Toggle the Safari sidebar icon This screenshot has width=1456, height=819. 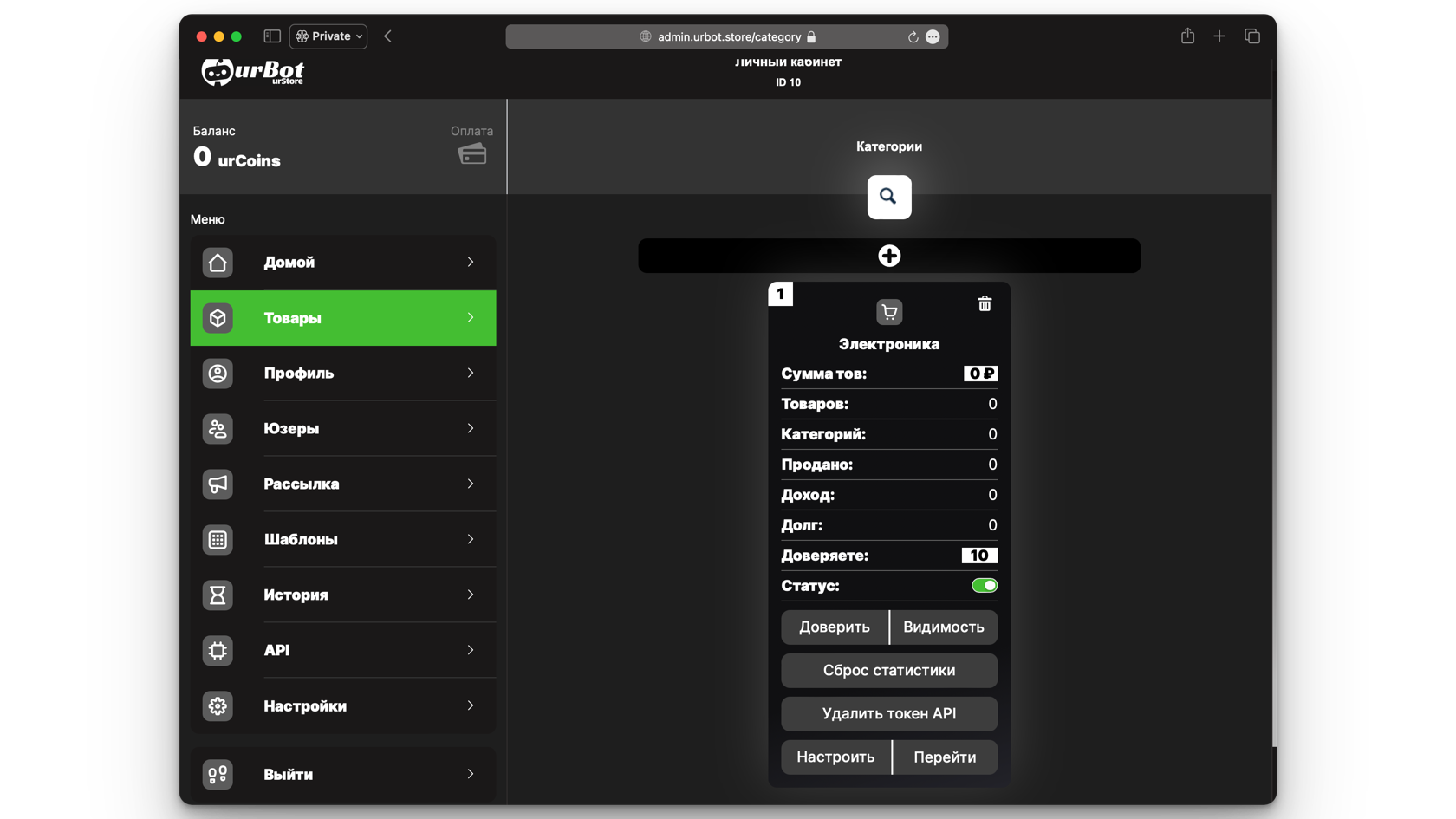point(272,36)
